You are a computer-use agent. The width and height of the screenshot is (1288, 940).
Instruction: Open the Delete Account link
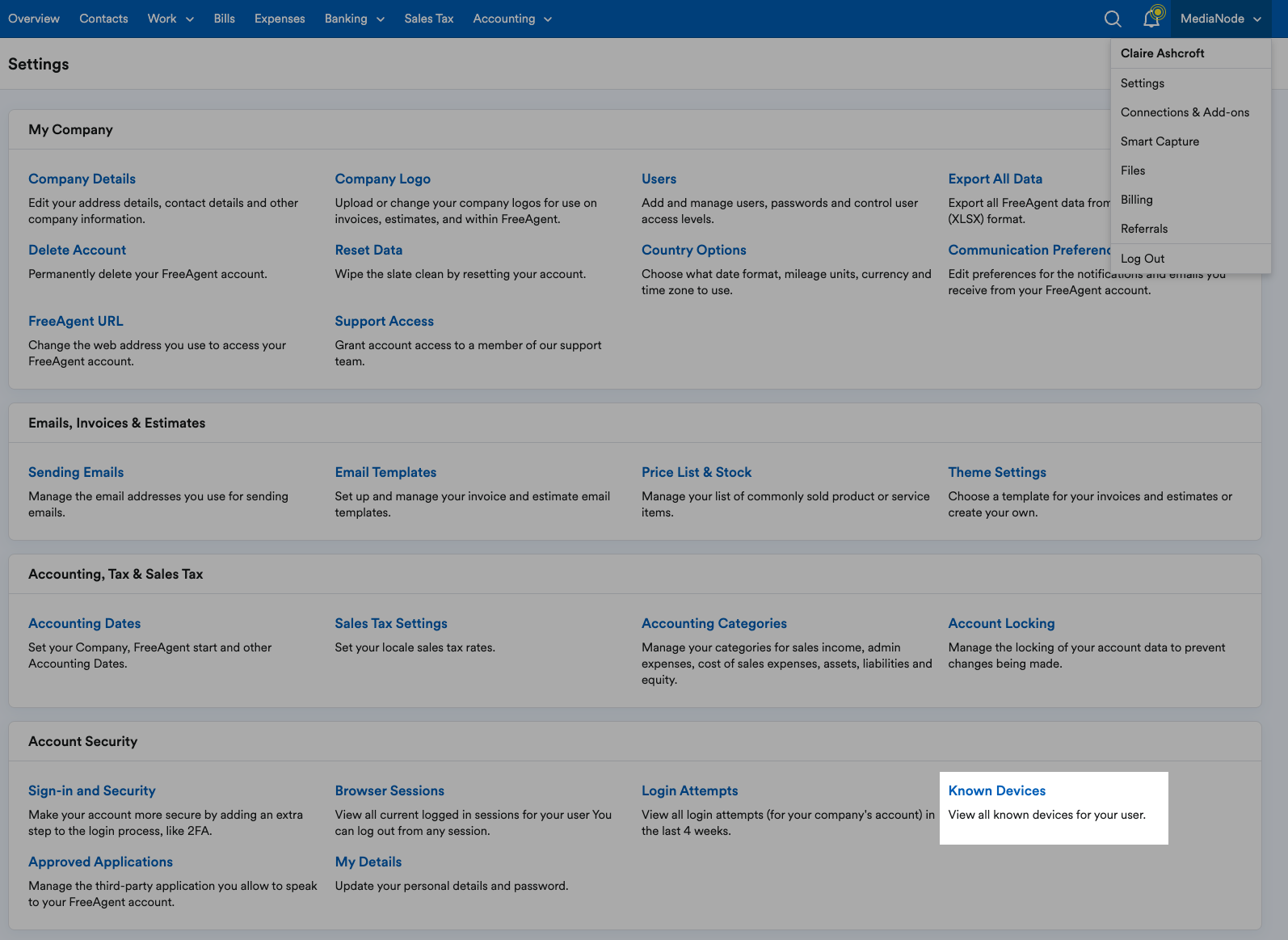(x=77, y=250)
